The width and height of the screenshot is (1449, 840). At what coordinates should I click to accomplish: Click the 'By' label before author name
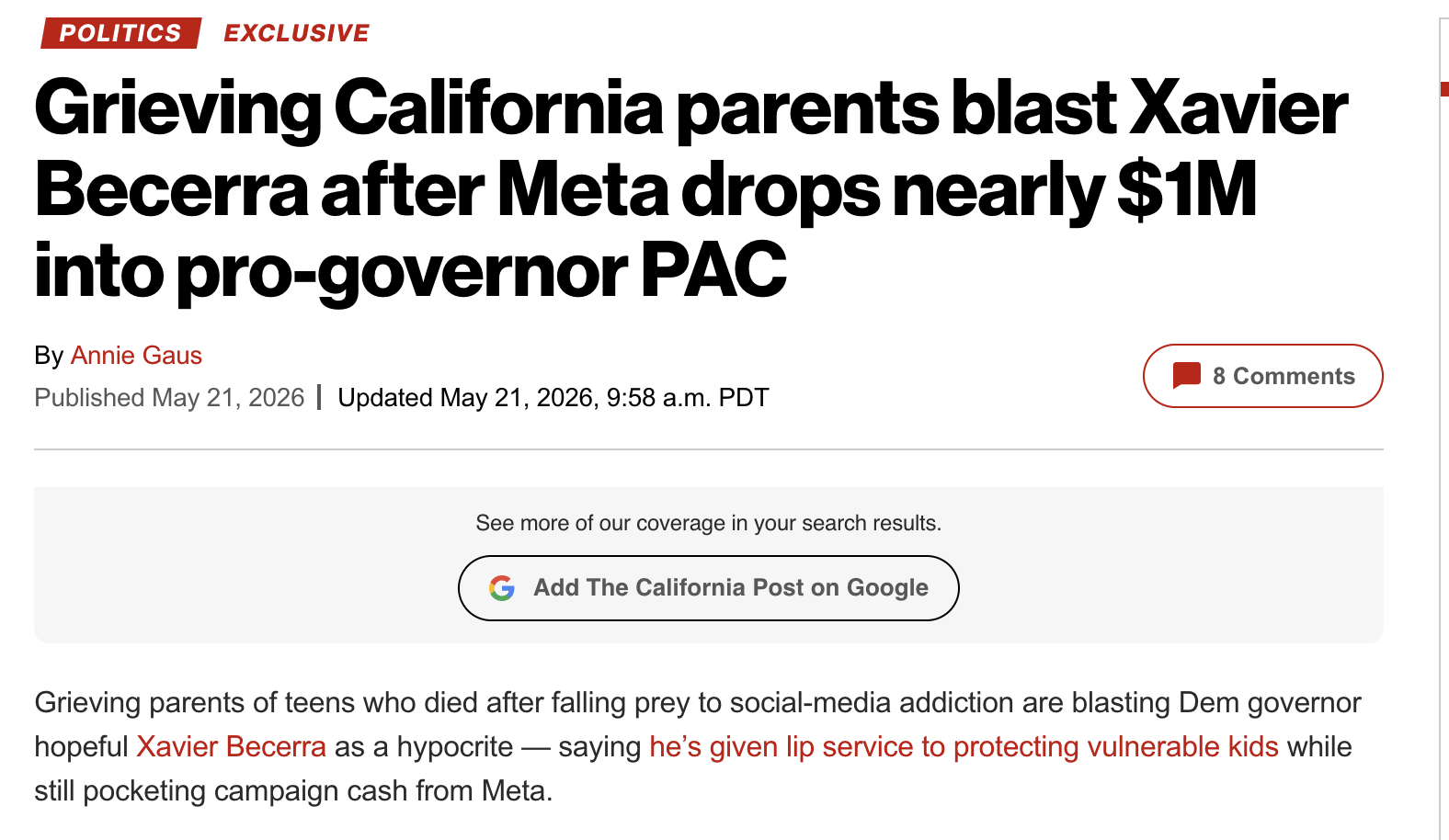click(49, 356)
